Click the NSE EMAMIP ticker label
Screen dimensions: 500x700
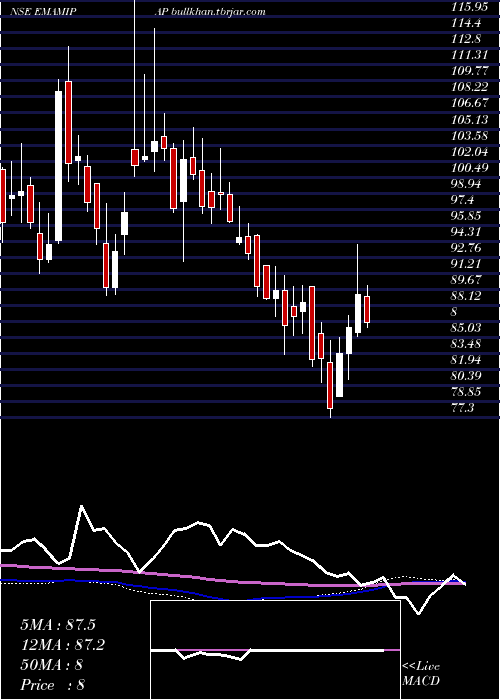tap(42, 12)
